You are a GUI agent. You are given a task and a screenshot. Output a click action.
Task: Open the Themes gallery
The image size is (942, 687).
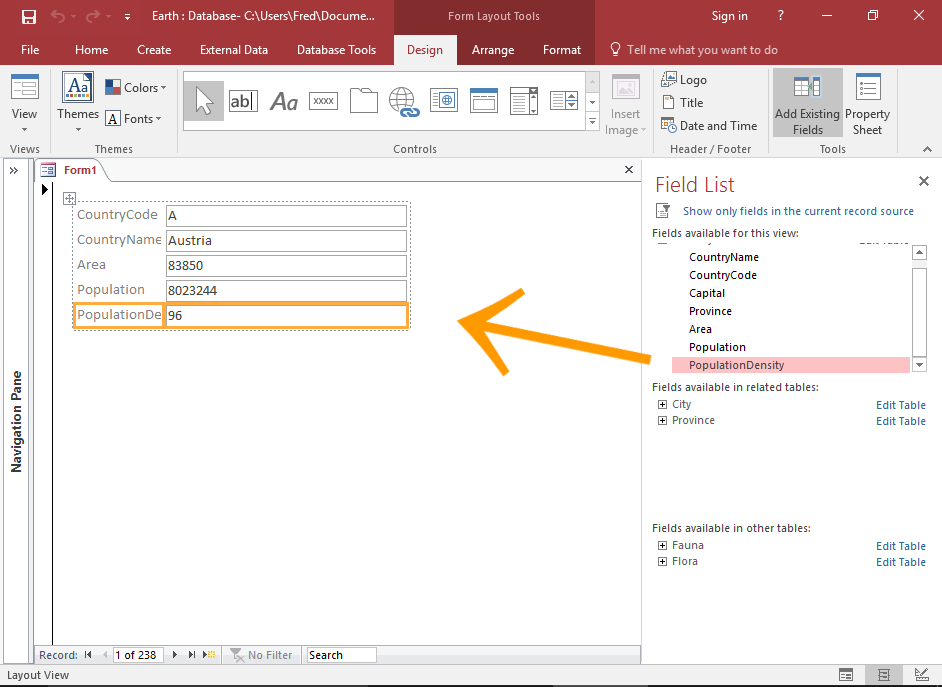click(x=78, y=102)
